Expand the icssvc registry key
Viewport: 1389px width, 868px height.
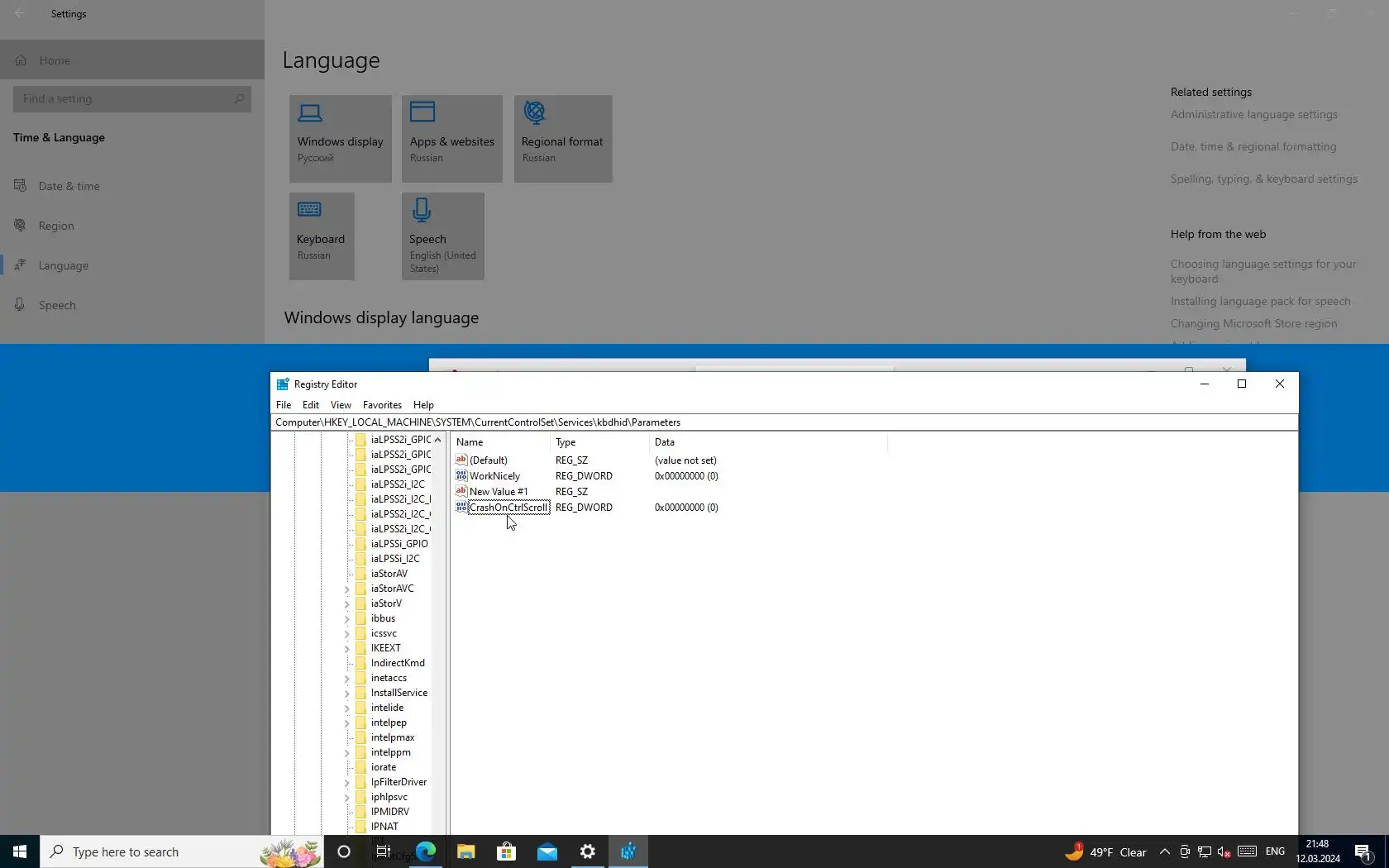[347, 634]
